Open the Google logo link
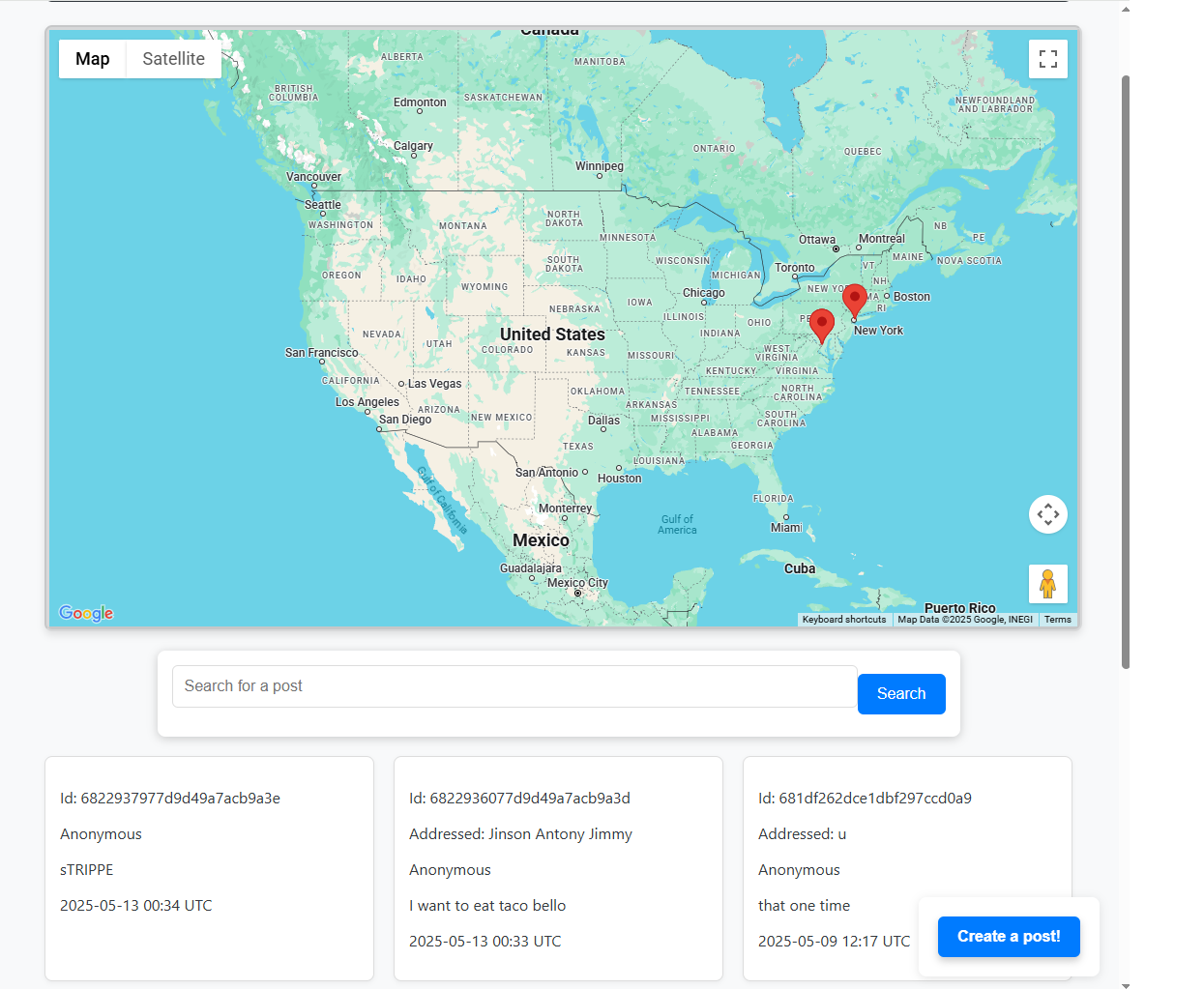Image resolution: width=1204 pixels, height=989 pixels. click(x=86, y=613)
